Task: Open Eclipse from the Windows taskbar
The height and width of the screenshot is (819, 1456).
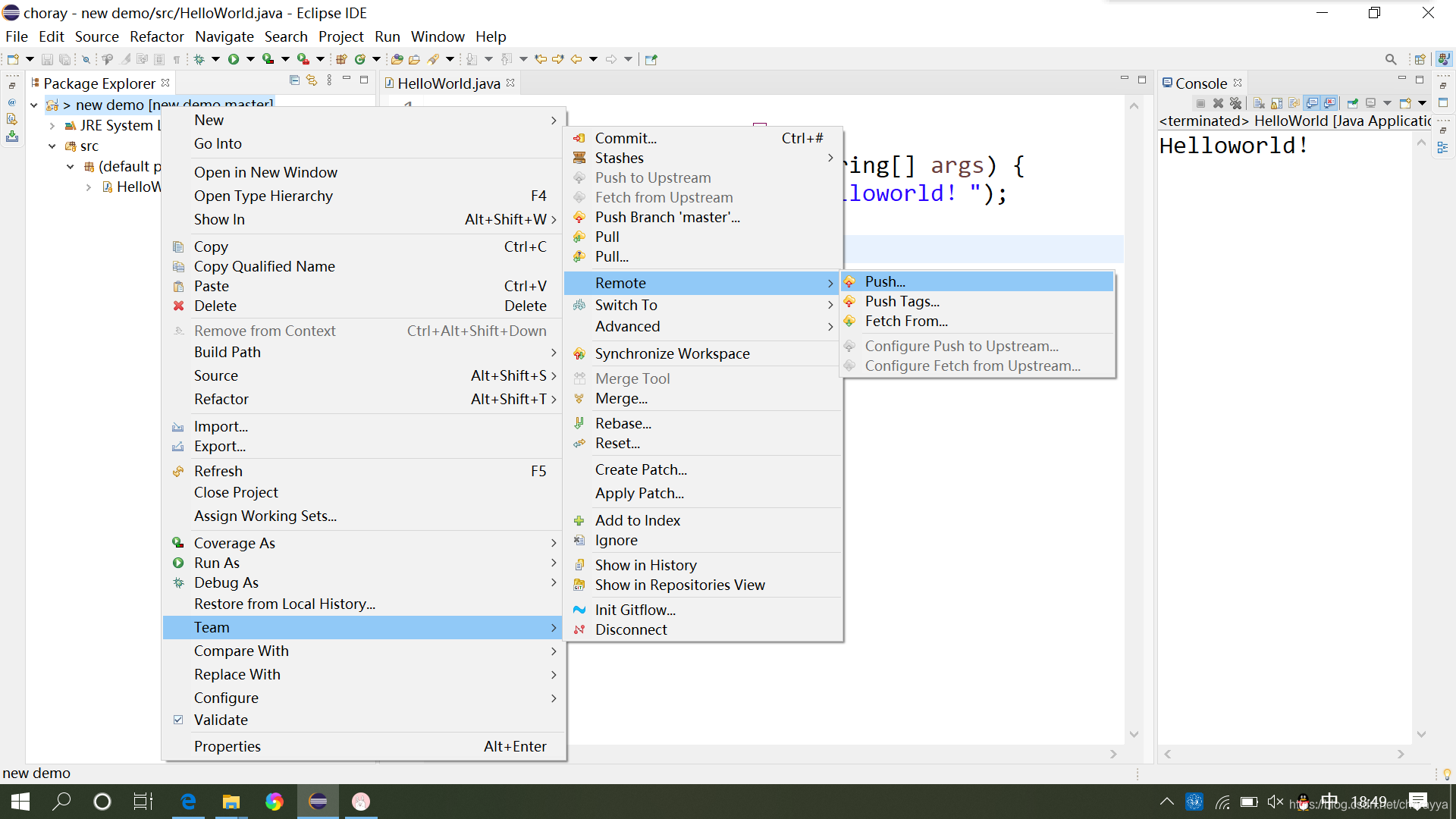Action: (318, 802)
